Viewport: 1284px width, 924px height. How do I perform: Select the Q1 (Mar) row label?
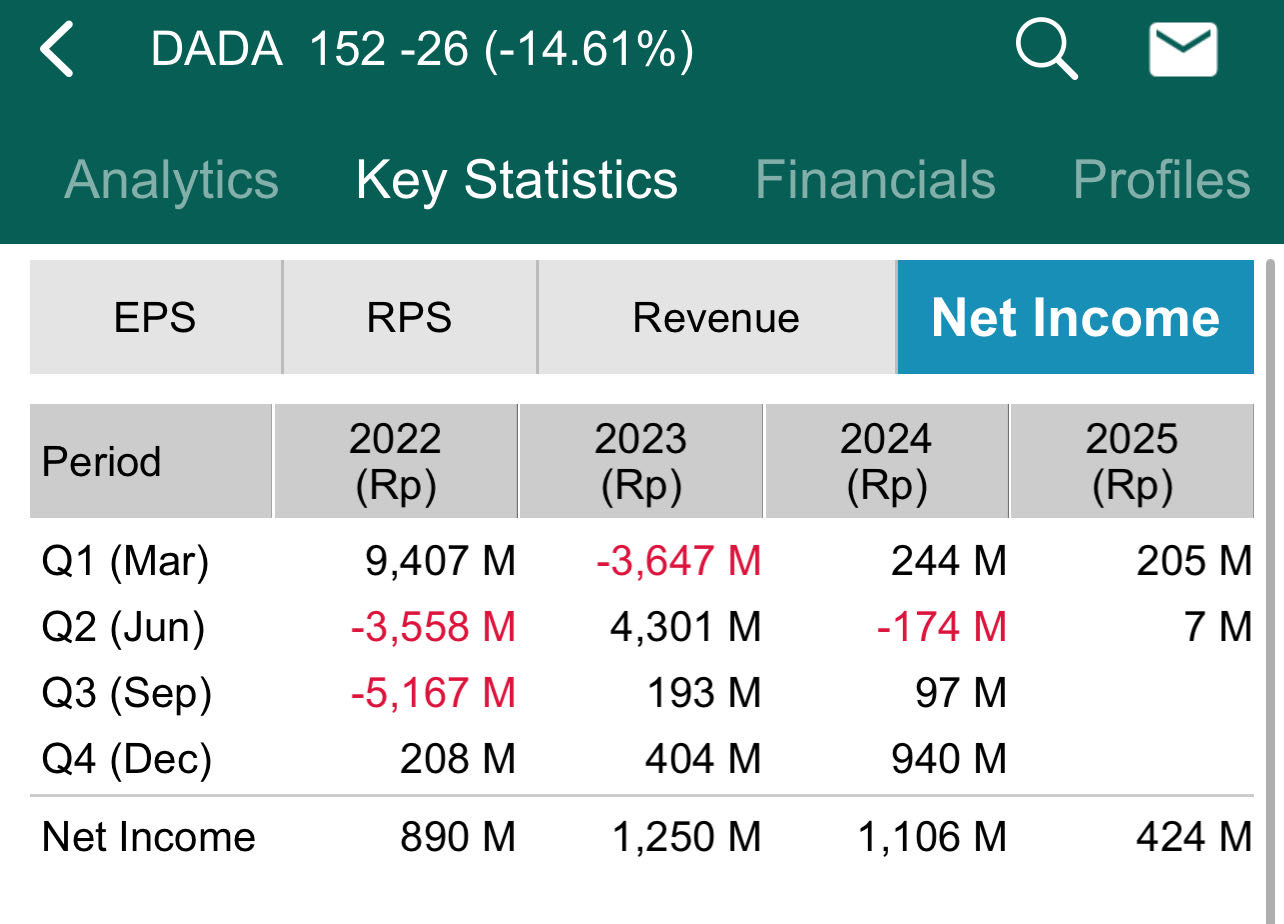125,562
